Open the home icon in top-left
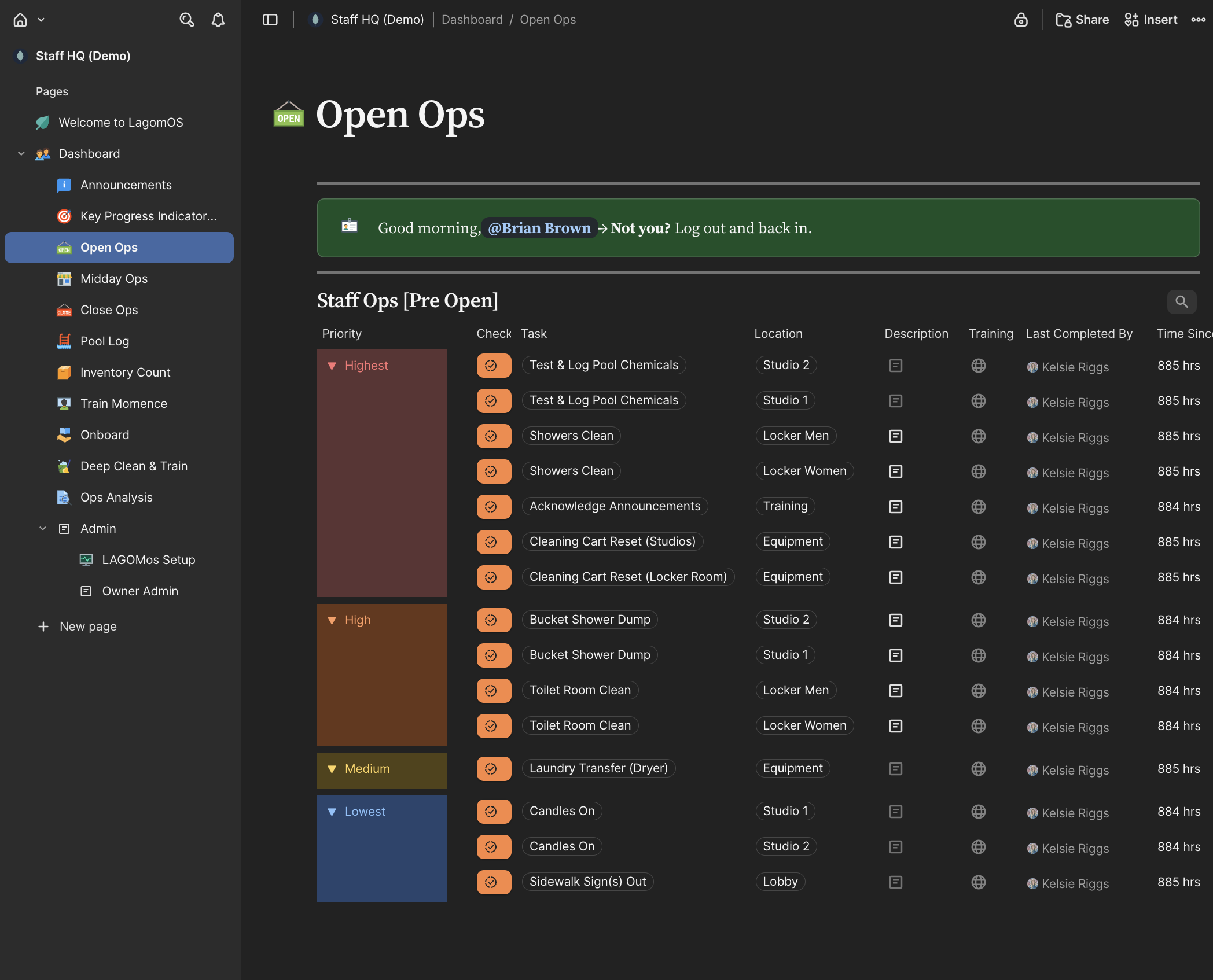The image size is (1213, 980). (x=20, y=20)
